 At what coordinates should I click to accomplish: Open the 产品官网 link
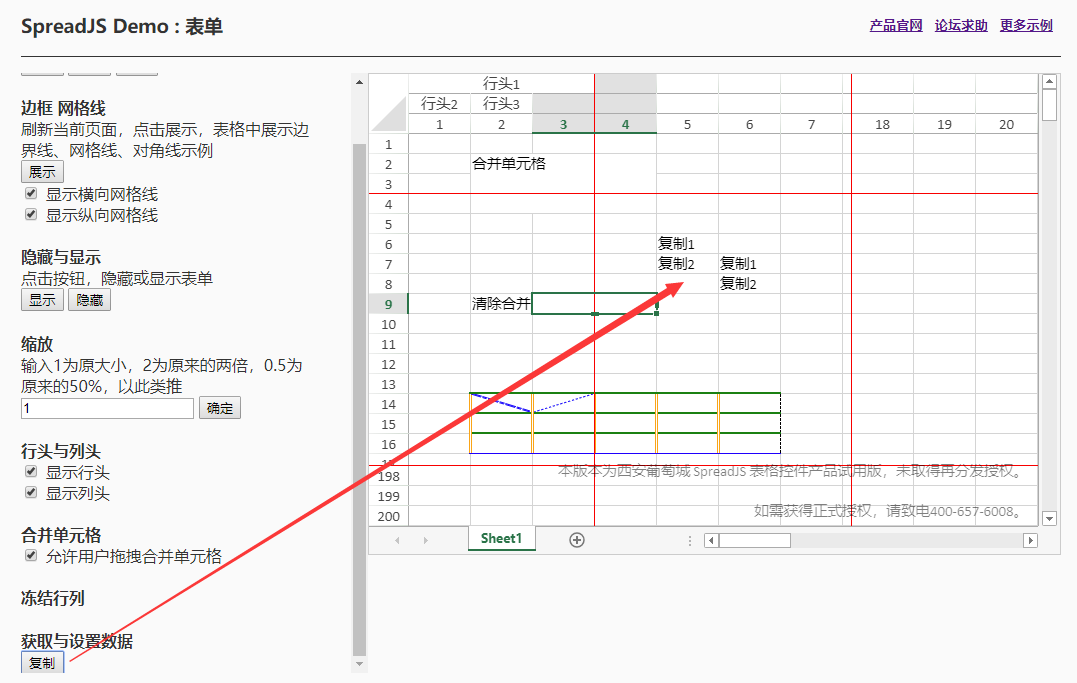pos(896,25)
